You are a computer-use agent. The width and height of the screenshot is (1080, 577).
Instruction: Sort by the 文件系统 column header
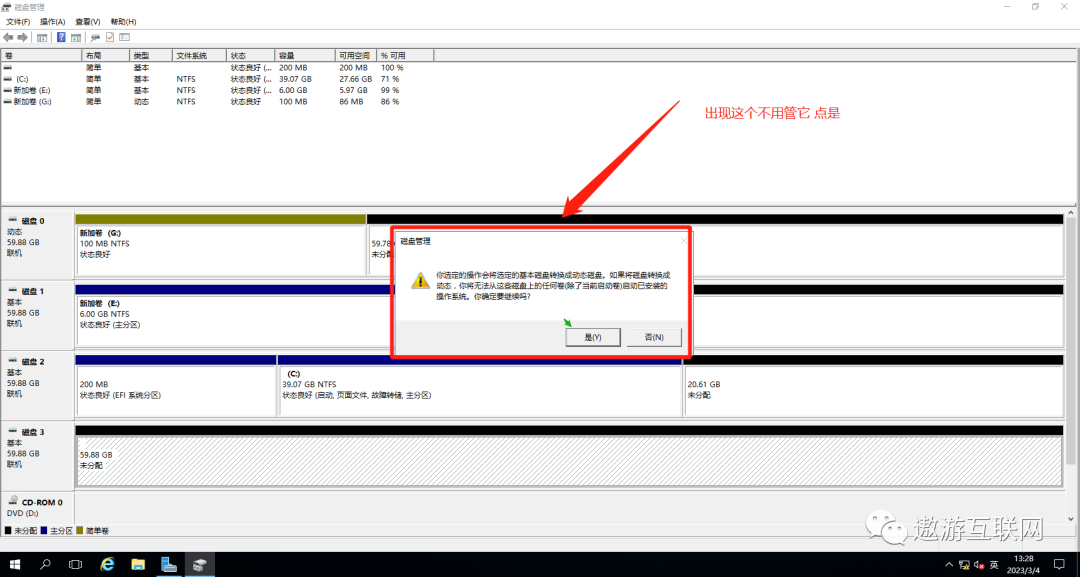199,55
